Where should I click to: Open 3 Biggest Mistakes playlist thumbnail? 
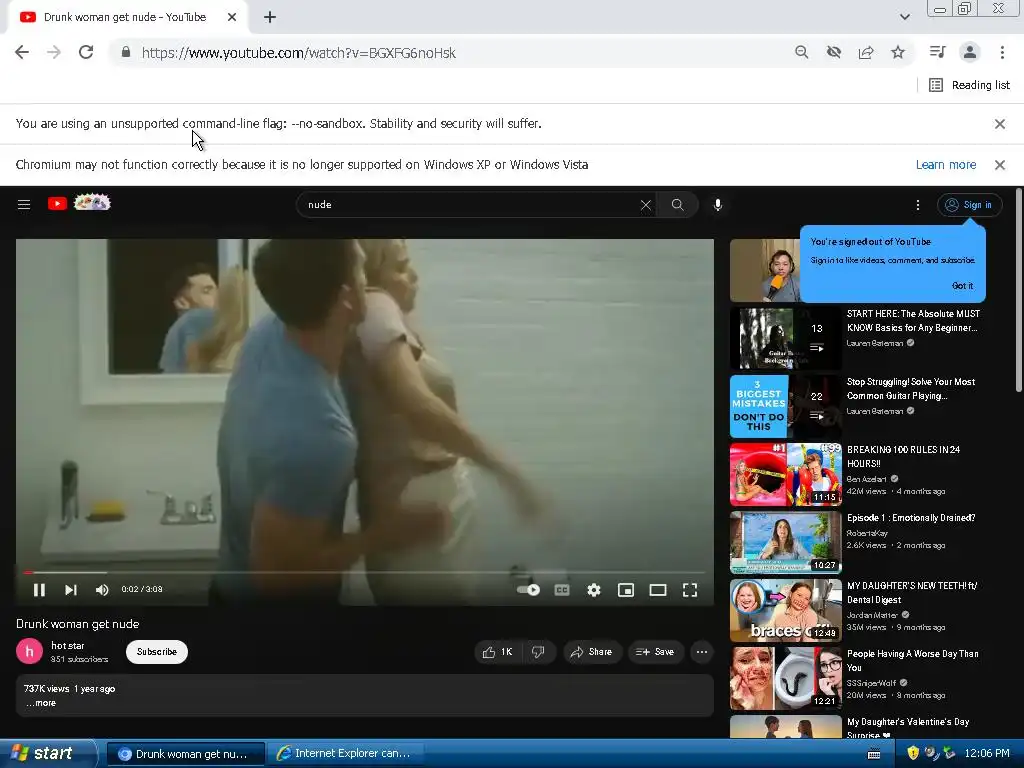(786, 406)
